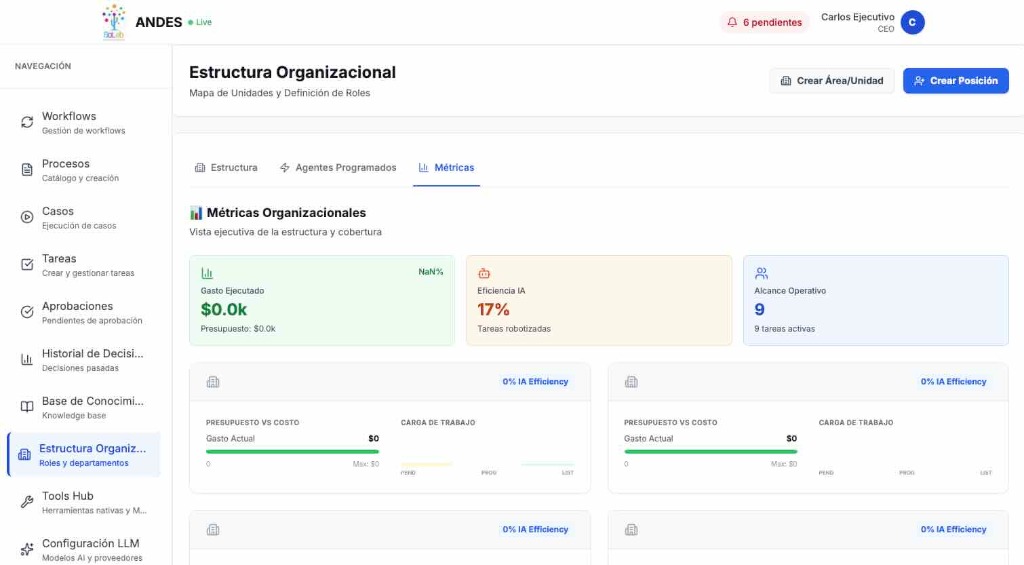
Task: Click the Configuración LLM sparkle icon
Action: pyautogui.click(x=27, y=550)
